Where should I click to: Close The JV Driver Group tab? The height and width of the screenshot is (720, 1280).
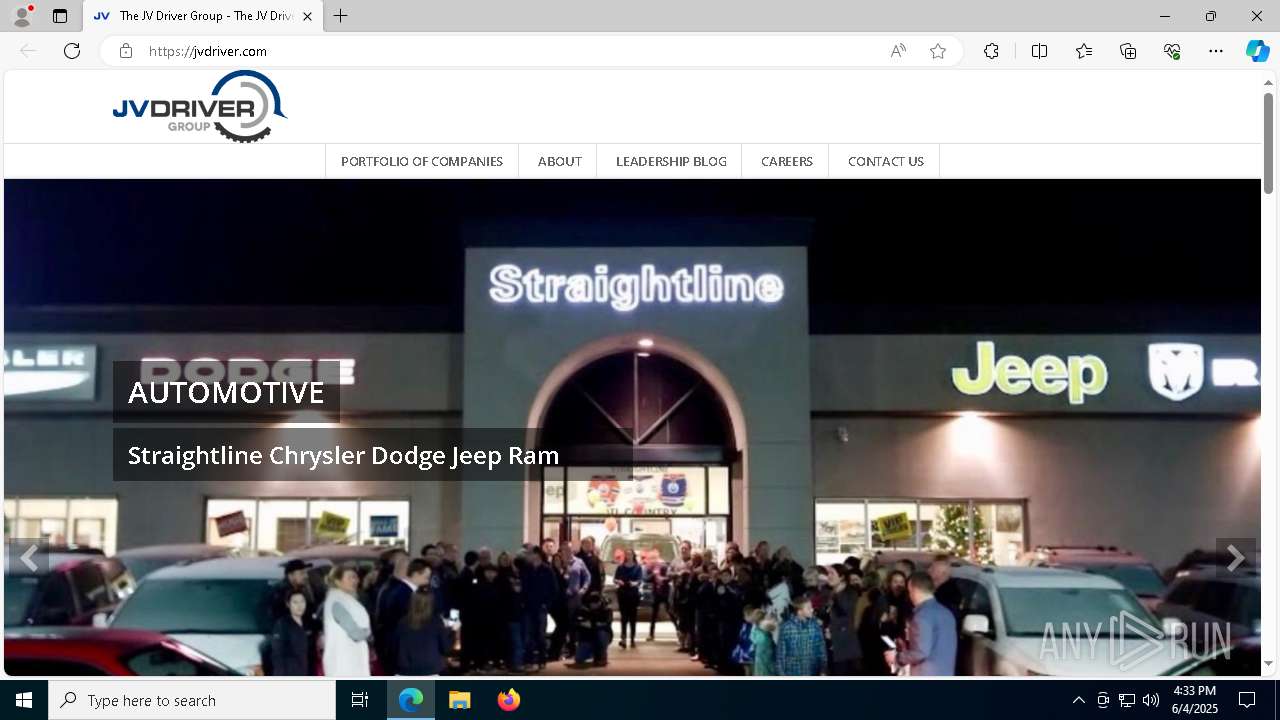308,17
